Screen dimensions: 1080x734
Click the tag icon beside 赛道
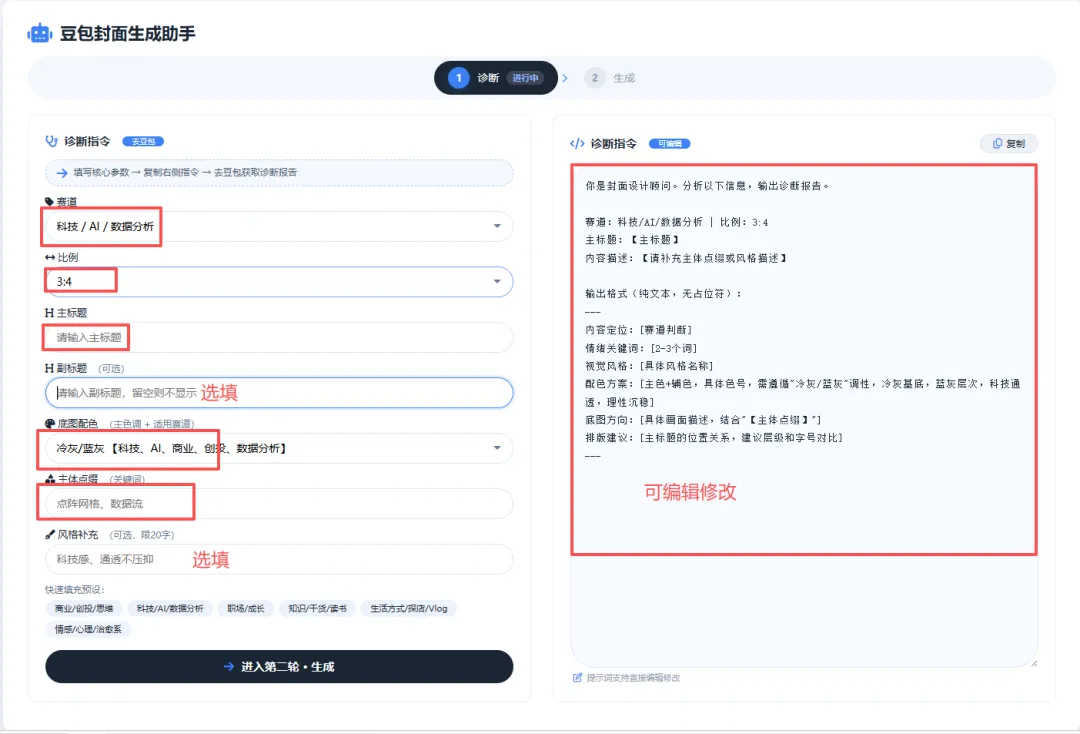pyautogui.click(x=50, y=202)
